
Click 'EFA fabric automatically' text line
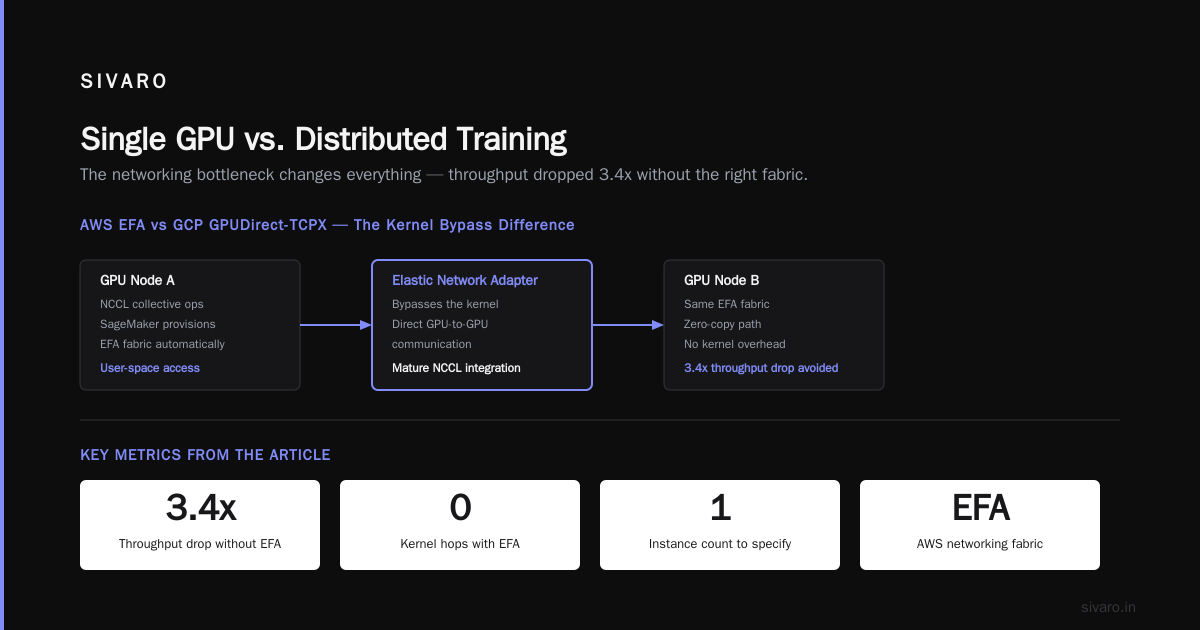(162, 344)
